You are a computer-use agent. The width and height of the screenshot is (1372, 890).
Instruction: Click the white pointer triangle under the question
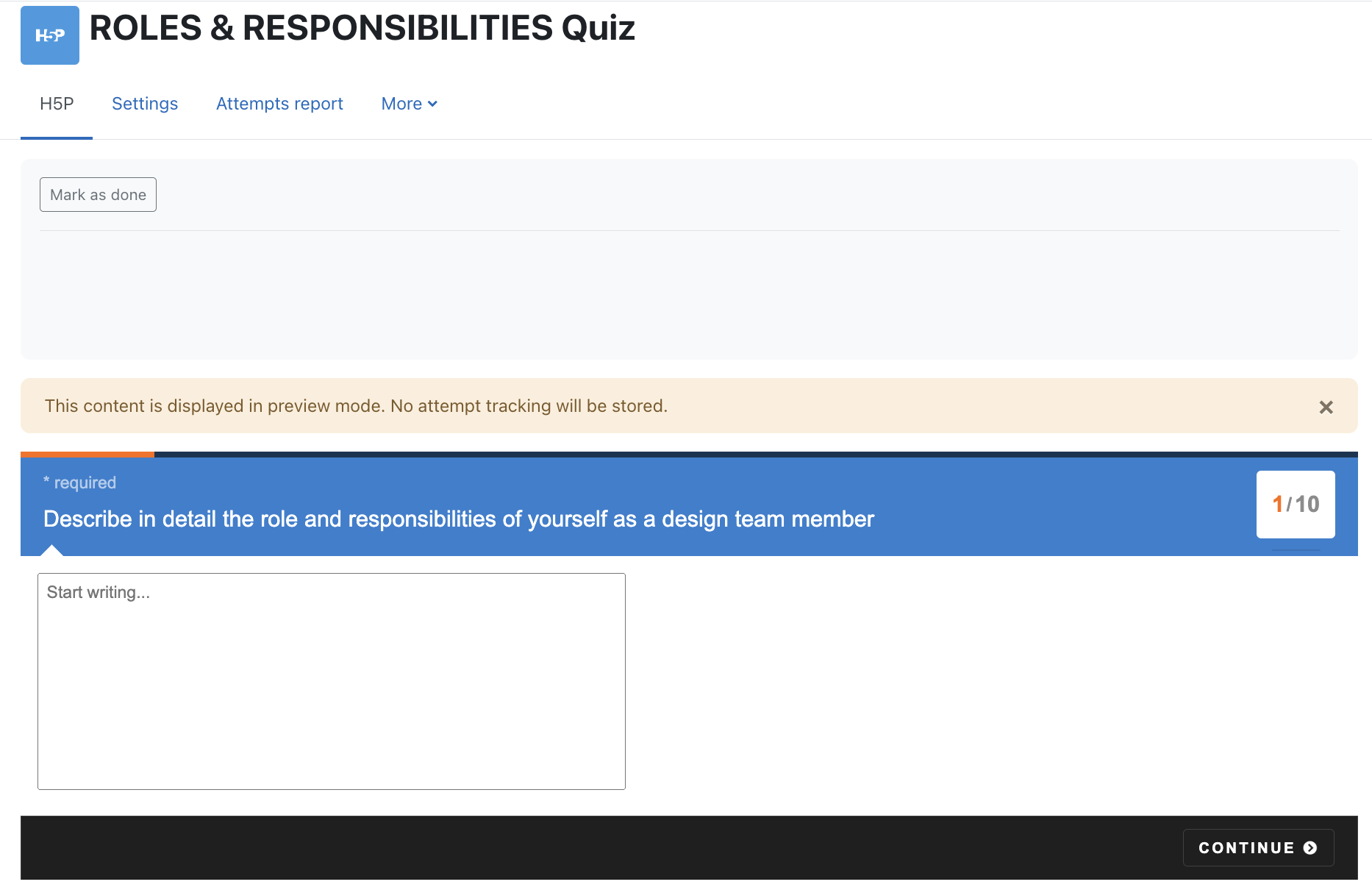[51, 550]
